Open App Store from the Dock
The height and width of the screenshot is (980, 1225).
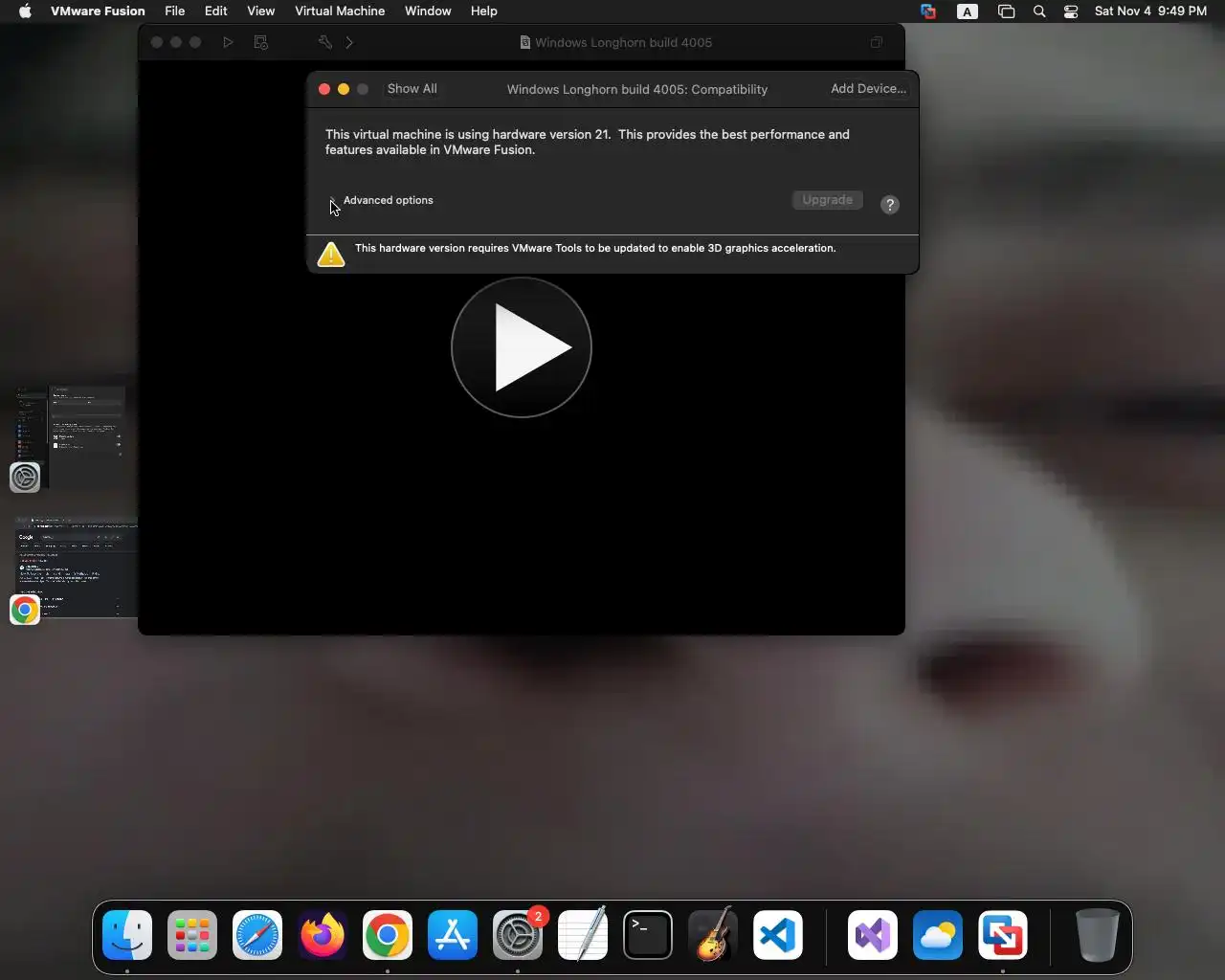pos(453,935)
